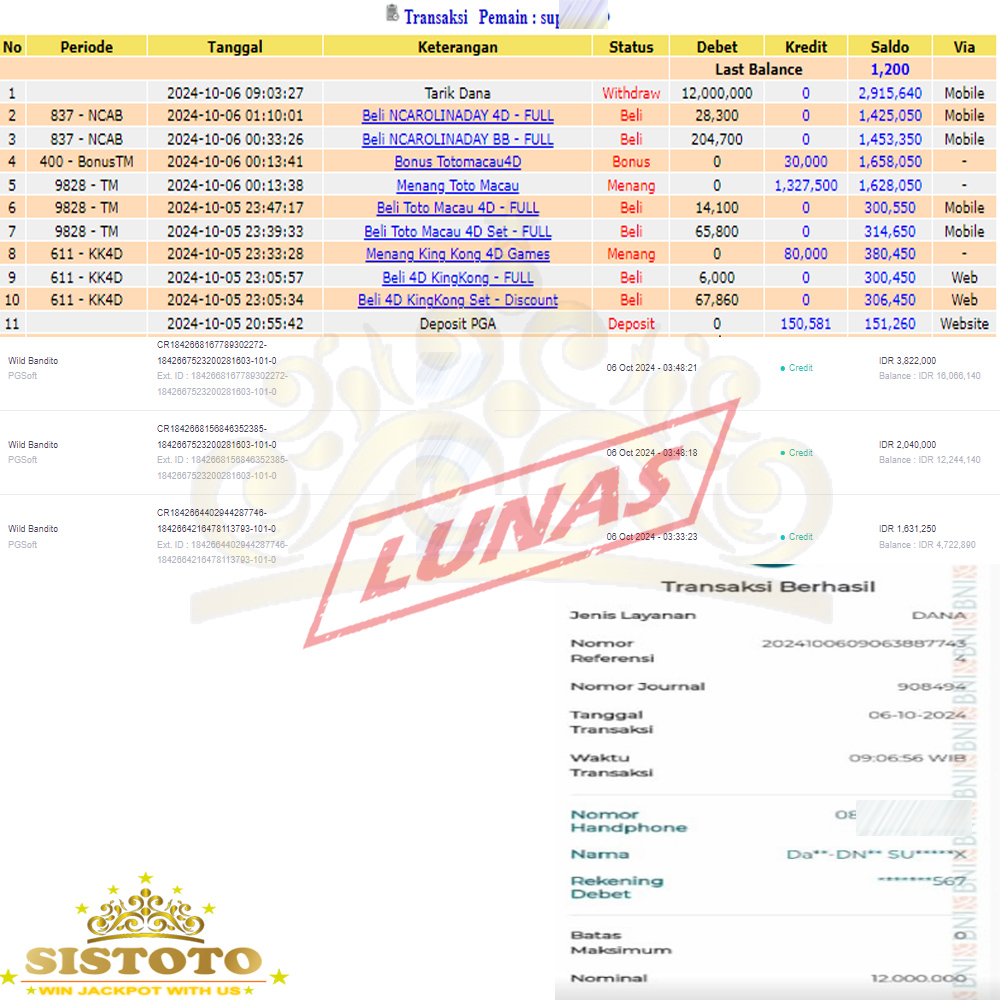Viewport: 1000px width, 1000px height.
Task: Click the Keterangan column header
Action: (457, 47)
